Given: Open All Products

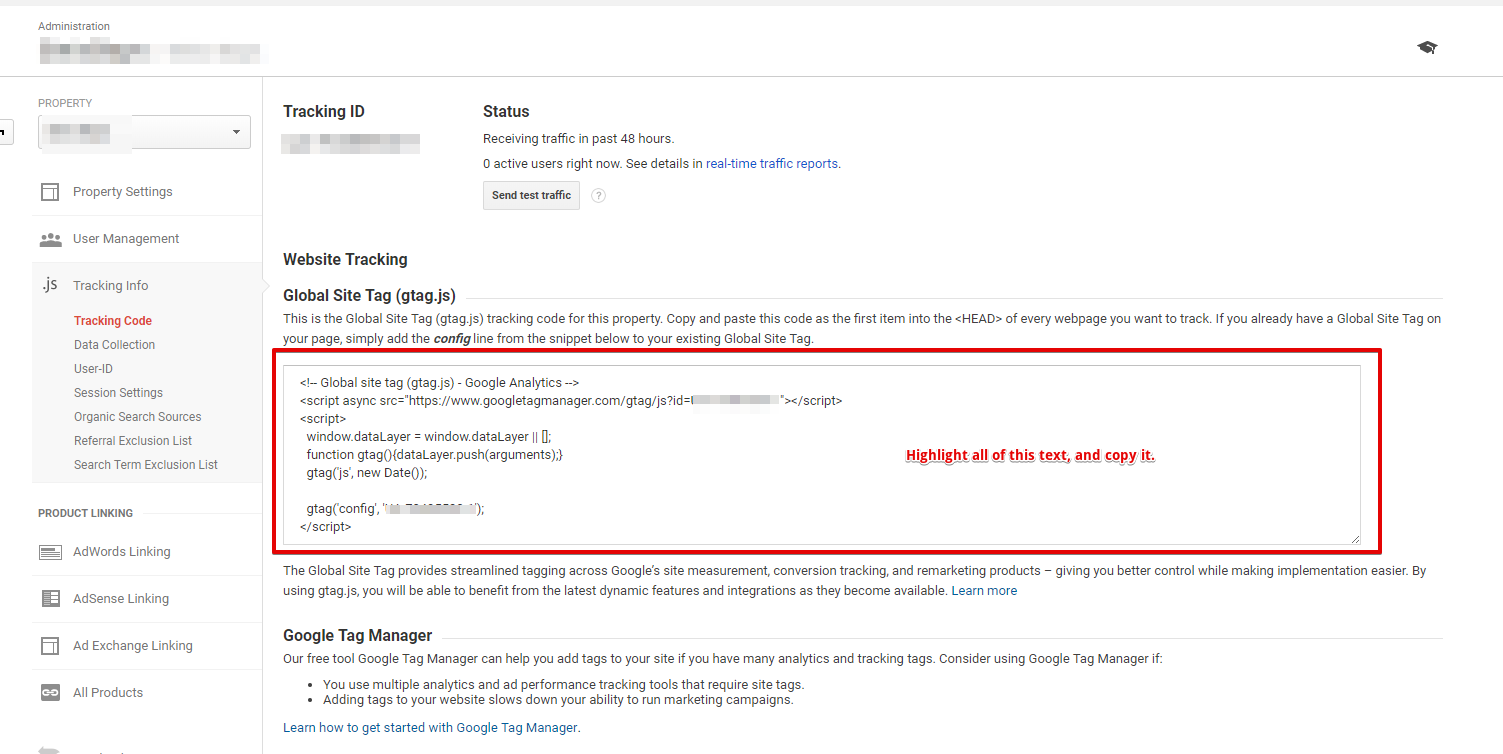Looking at the screenshot, I should tap(108, 693).
